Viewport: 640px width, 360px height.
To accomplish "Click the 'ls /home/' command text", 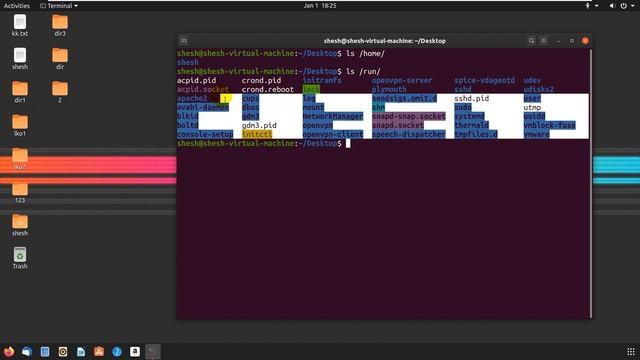I will (365, 53).
